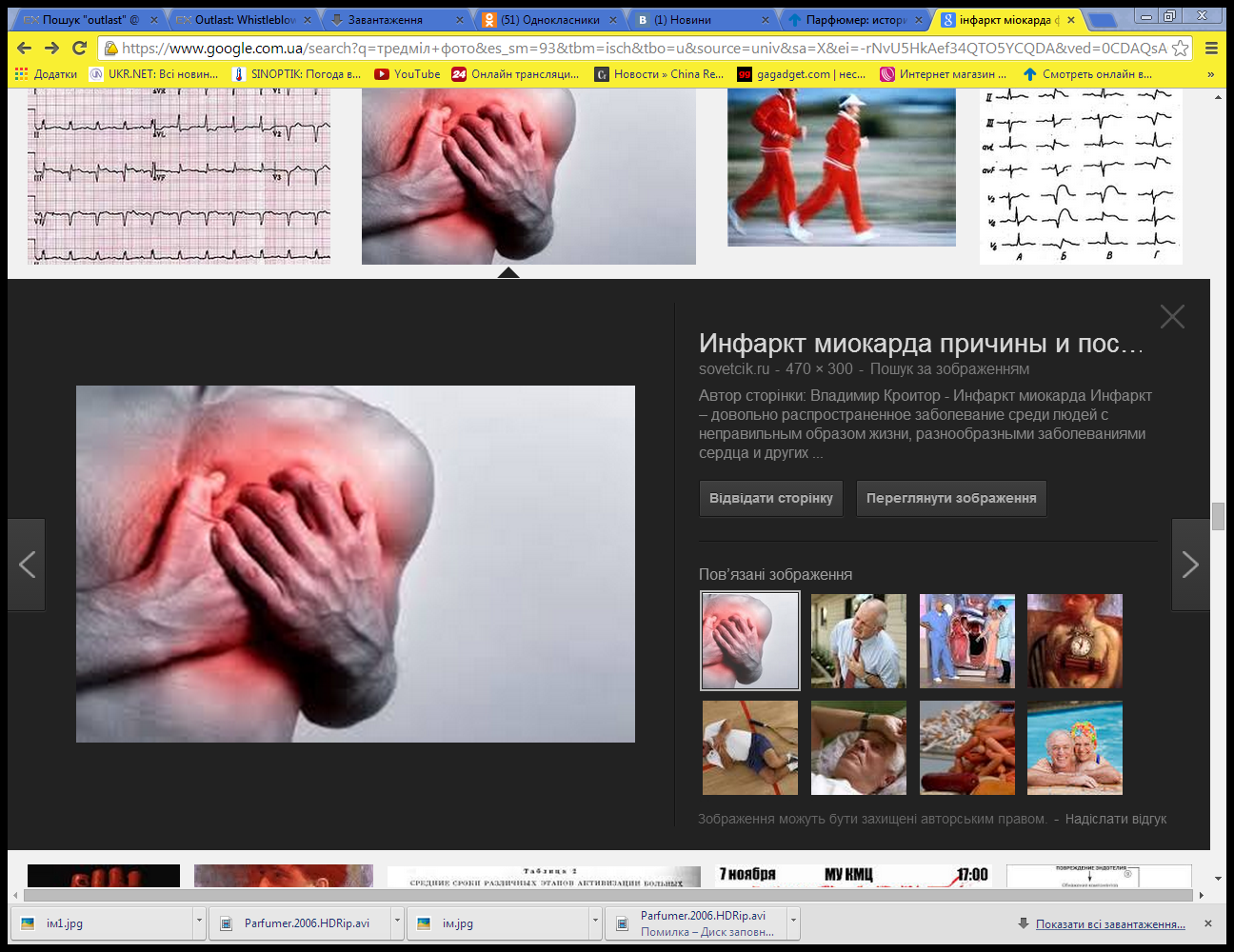
Task: Click the vertical scrollbar thumb
Action: point(1218,515)
